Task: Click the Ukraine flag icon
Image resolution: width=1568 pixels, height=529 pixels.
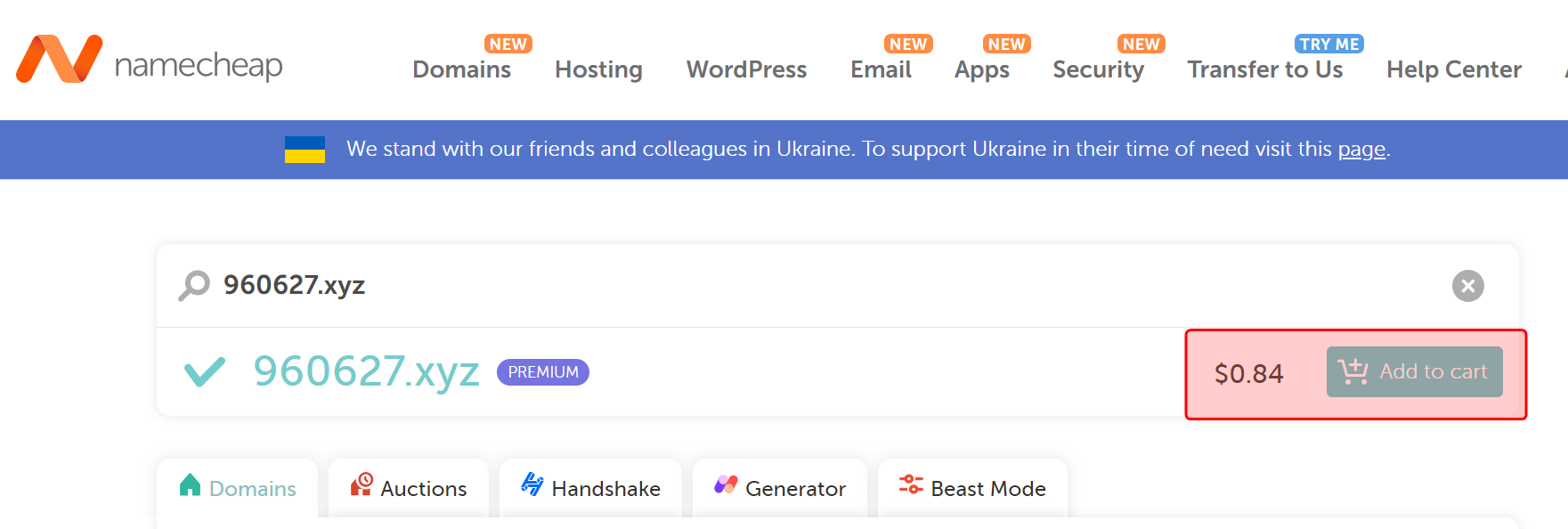Action: pyautogui.click(x=305, y=150)
